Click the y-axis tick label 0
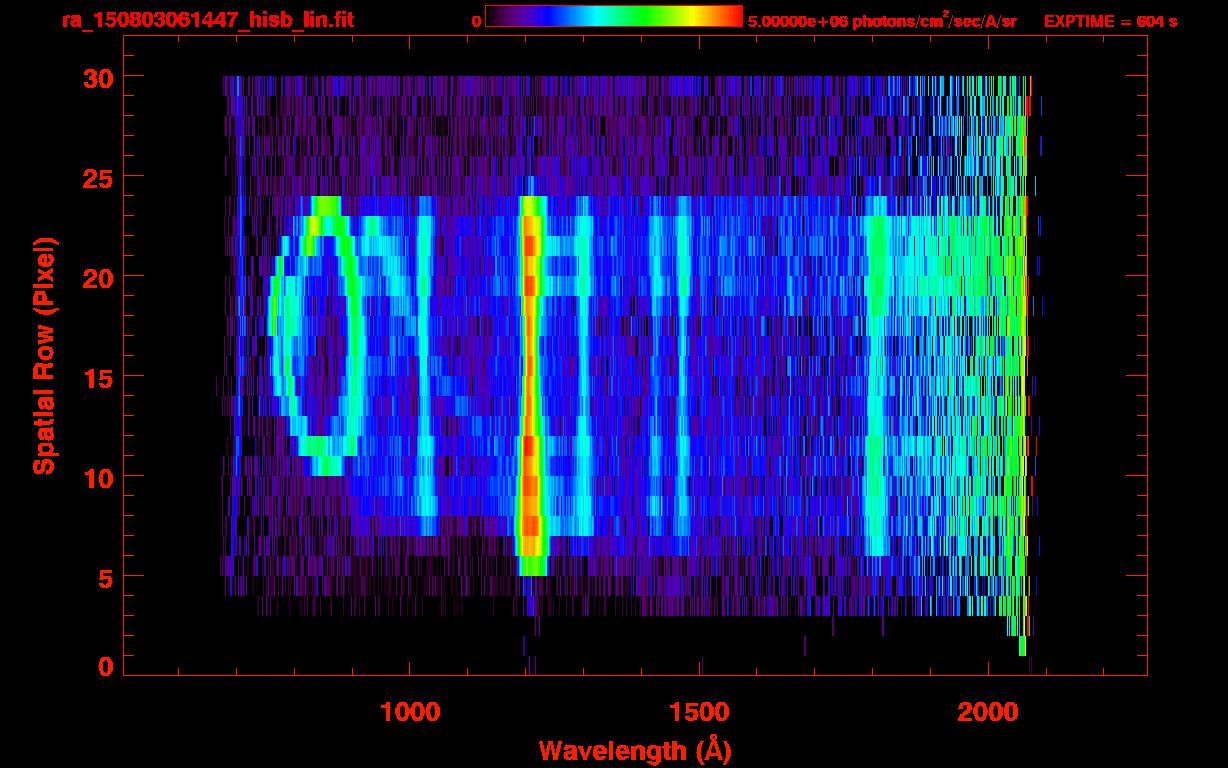Image resolution: width=1228 pixels, height=768 pixels. coord(105,667)
